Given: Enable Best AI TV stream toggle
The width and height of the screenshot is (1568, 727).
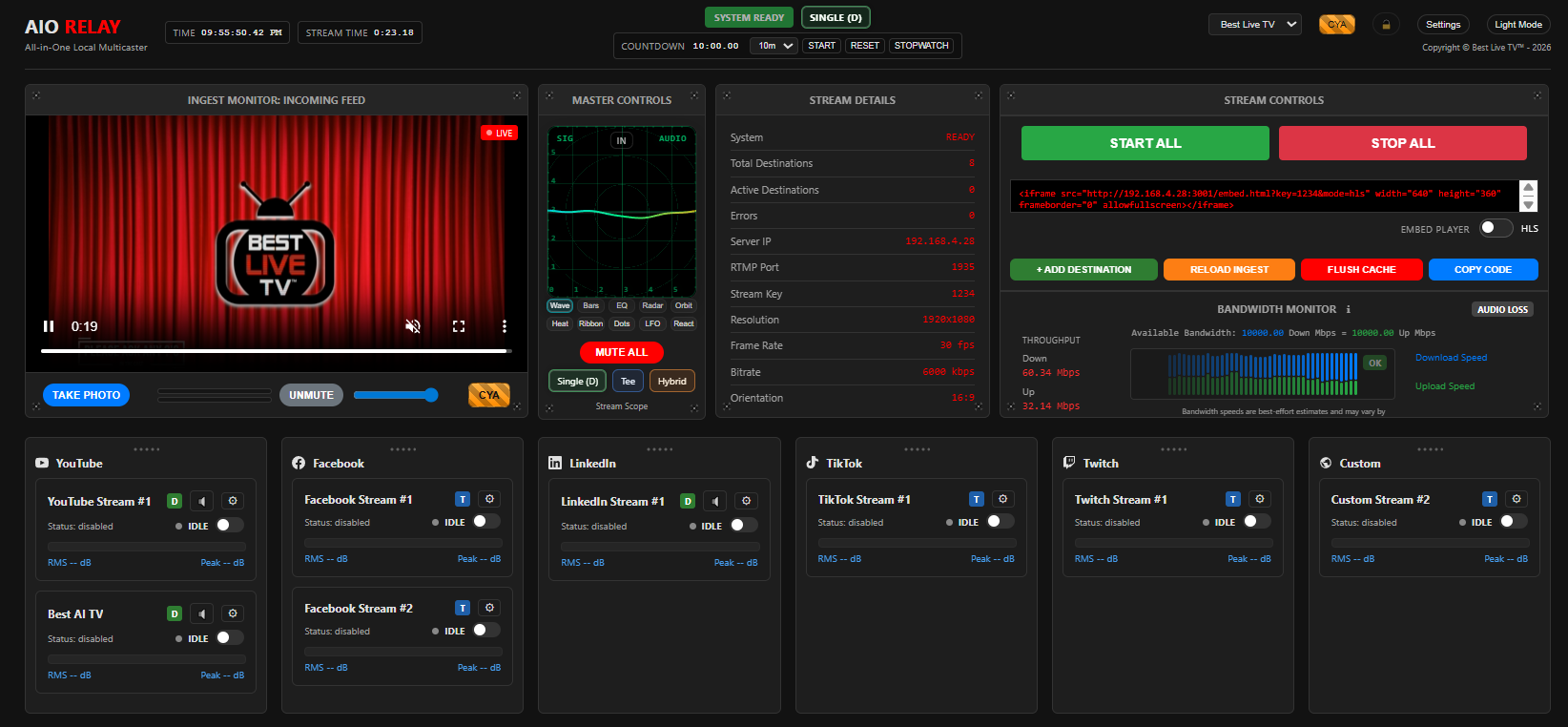Looking at the screenshot, I should tap(229, 637).
